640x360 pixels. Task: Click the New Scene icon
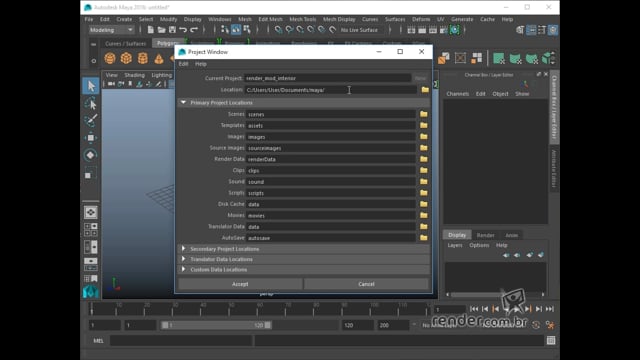pyautogui.click(x=151, y=30)
